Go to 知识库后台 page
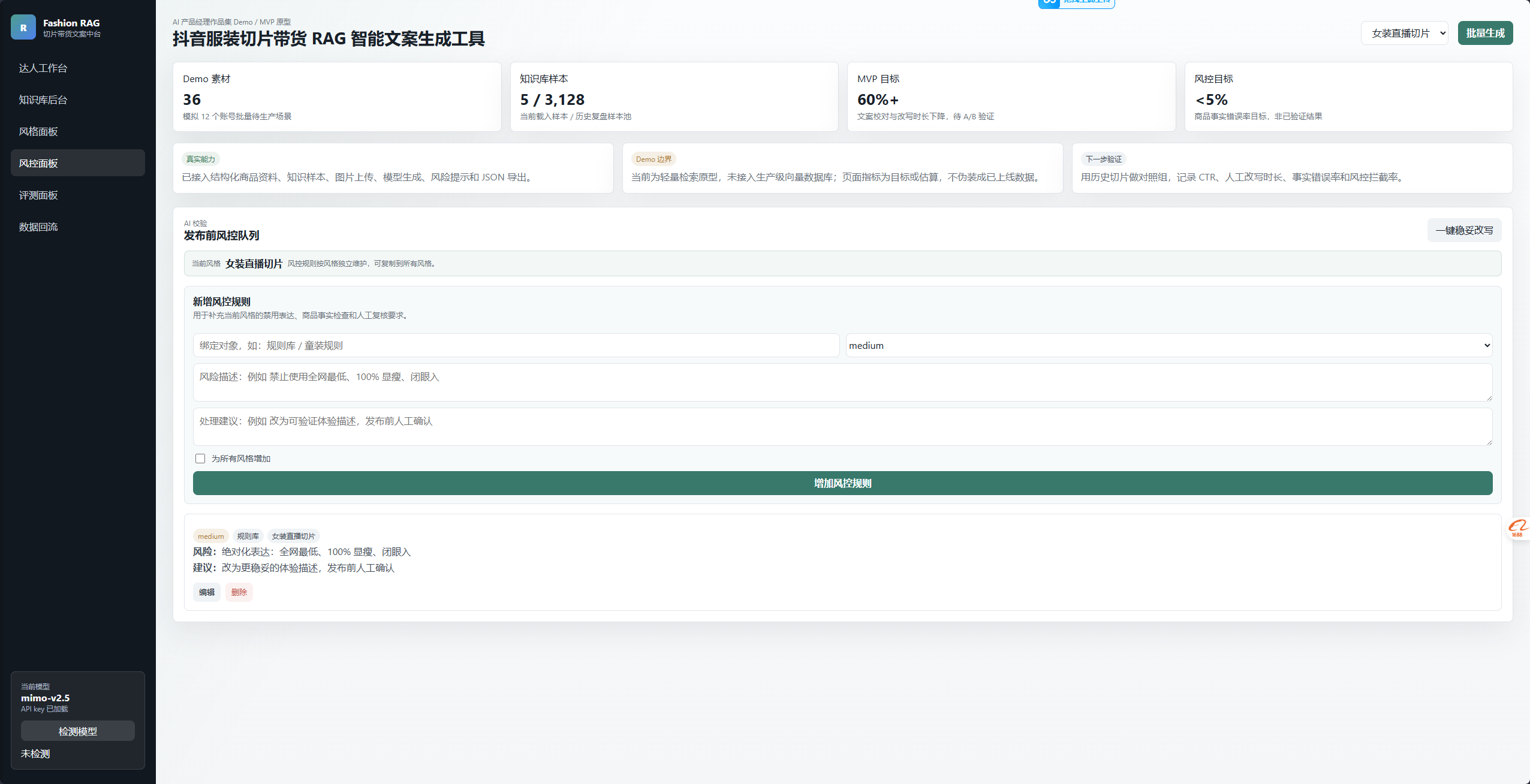Screen dimensions: 1530x784 point(78,99)
